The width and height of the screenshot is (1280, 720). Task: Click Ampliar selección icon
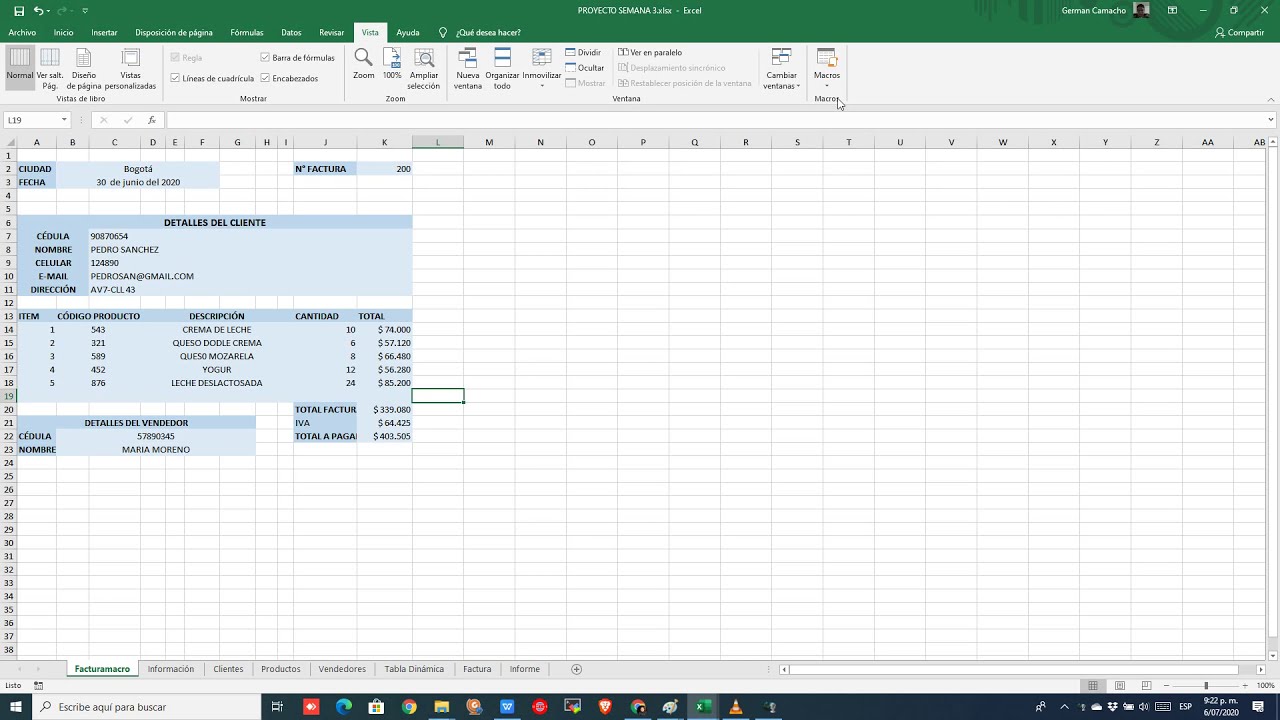click(x=424, y=69)
